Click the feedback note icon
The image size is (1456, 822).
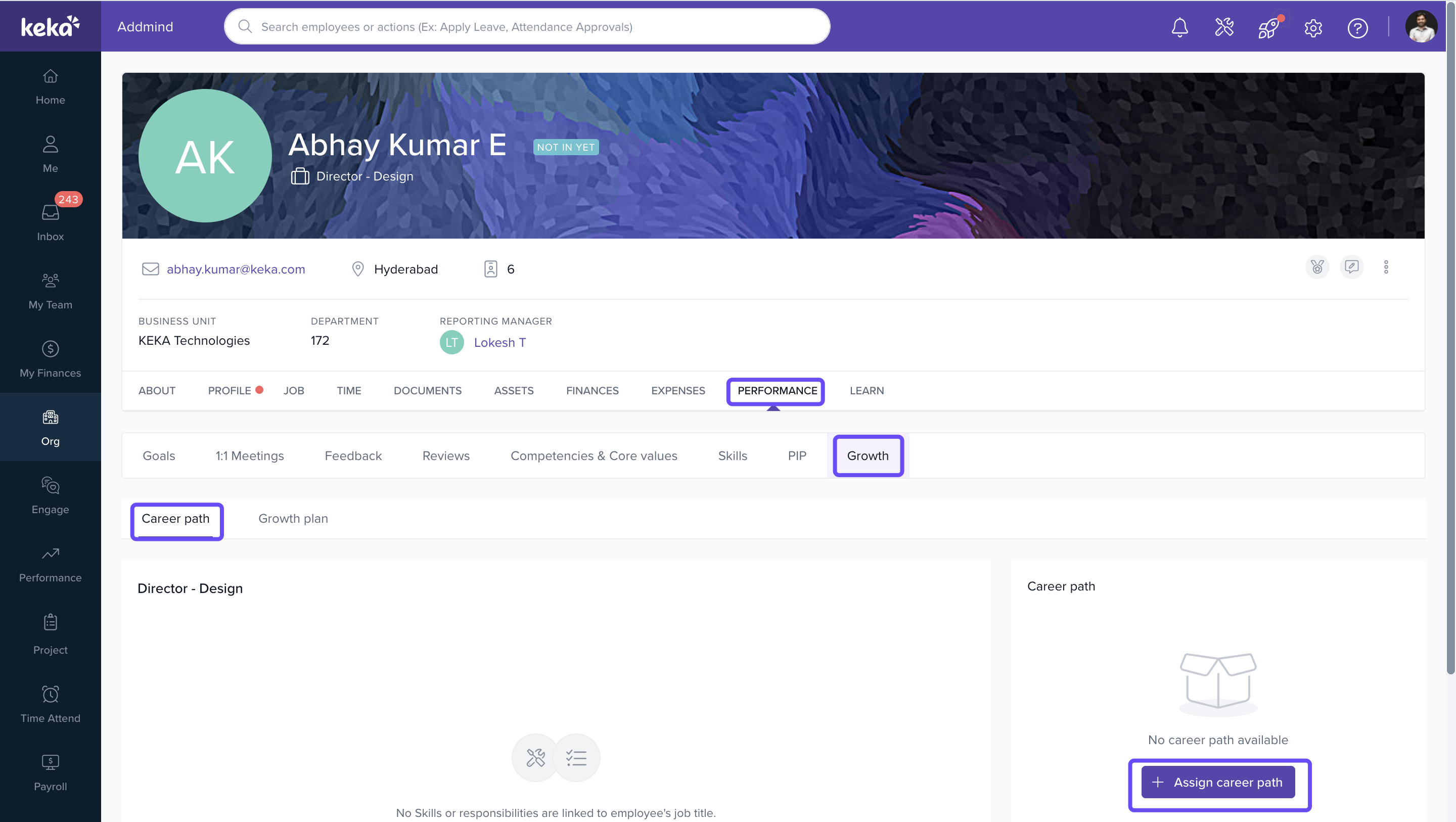1351,267
